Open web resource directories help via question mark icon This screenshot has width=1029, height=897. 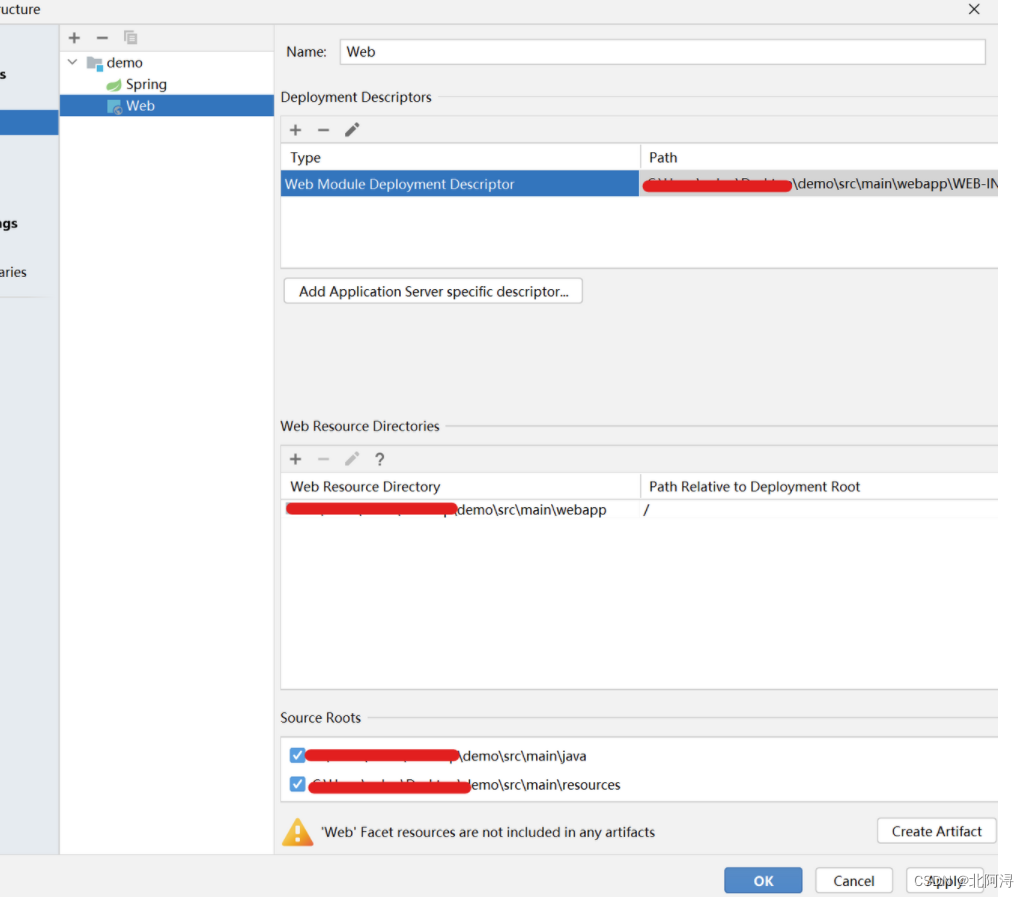[x=379, y=458]
